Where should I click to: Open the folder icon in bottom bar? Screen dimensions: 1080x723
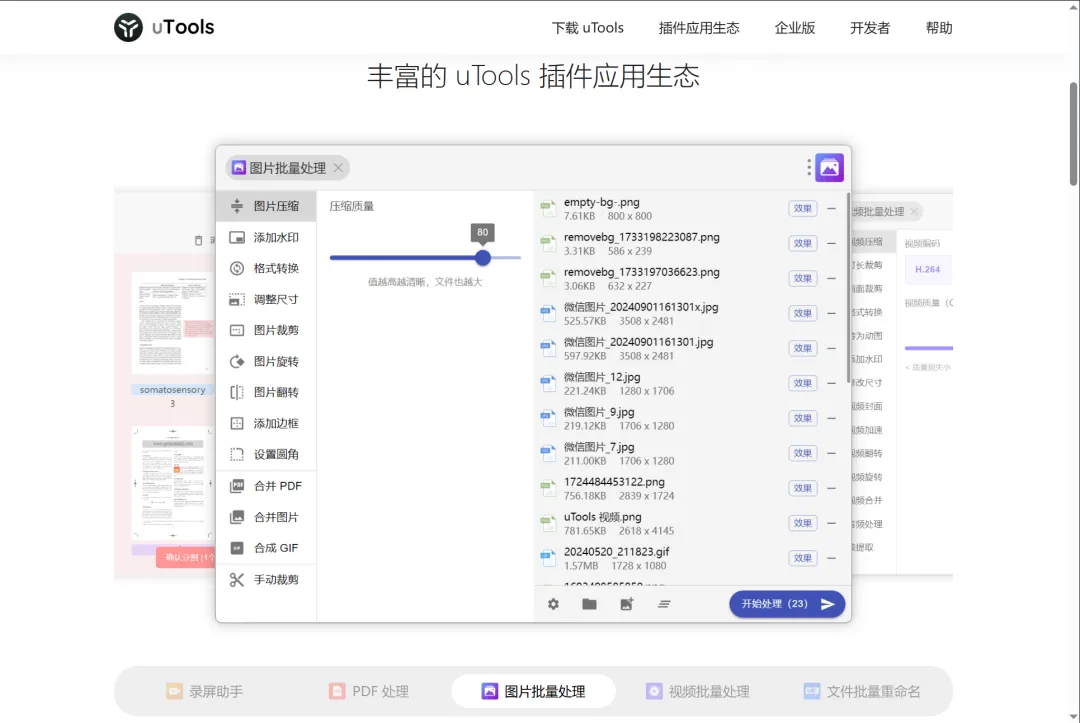pyautogui.click(x=590, y=604)
